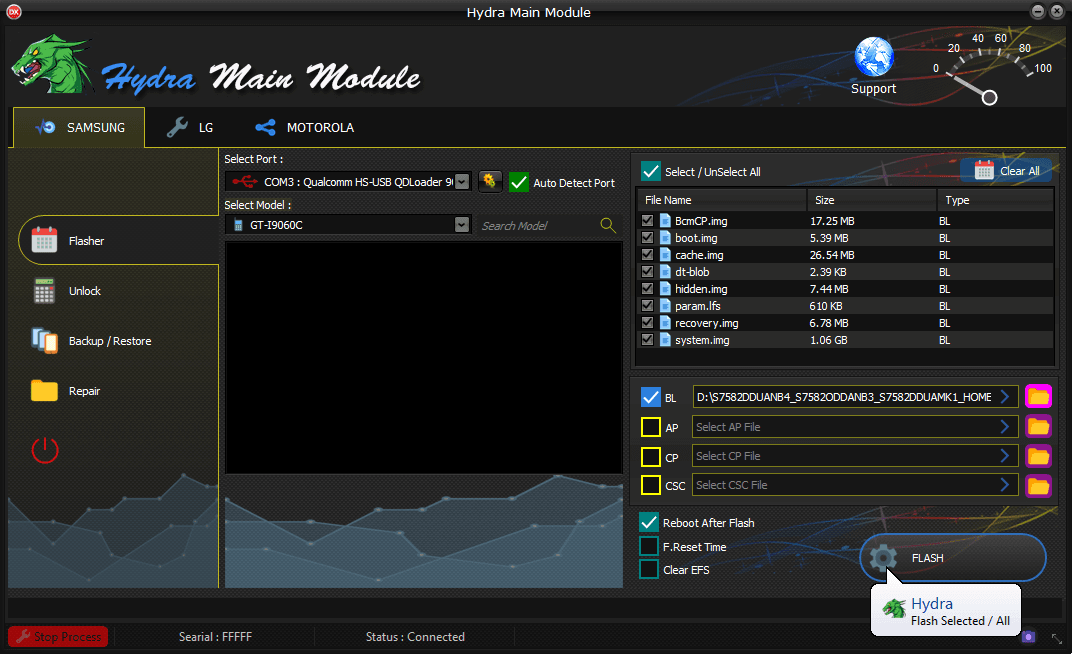1072x654 pixels.
Task: Switch to the LG tab
Action: [191, 128]
